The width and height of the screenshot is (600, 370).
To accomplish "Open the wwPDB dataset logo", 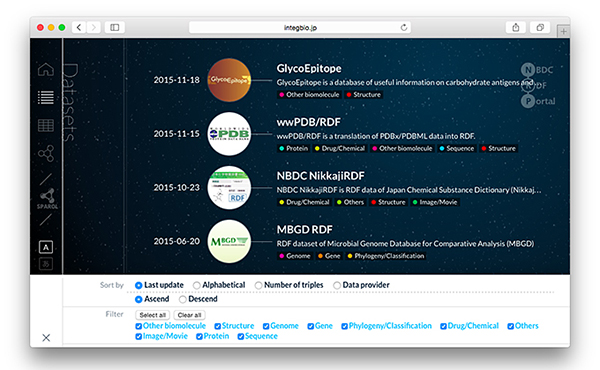I will [x=229, y=134].
